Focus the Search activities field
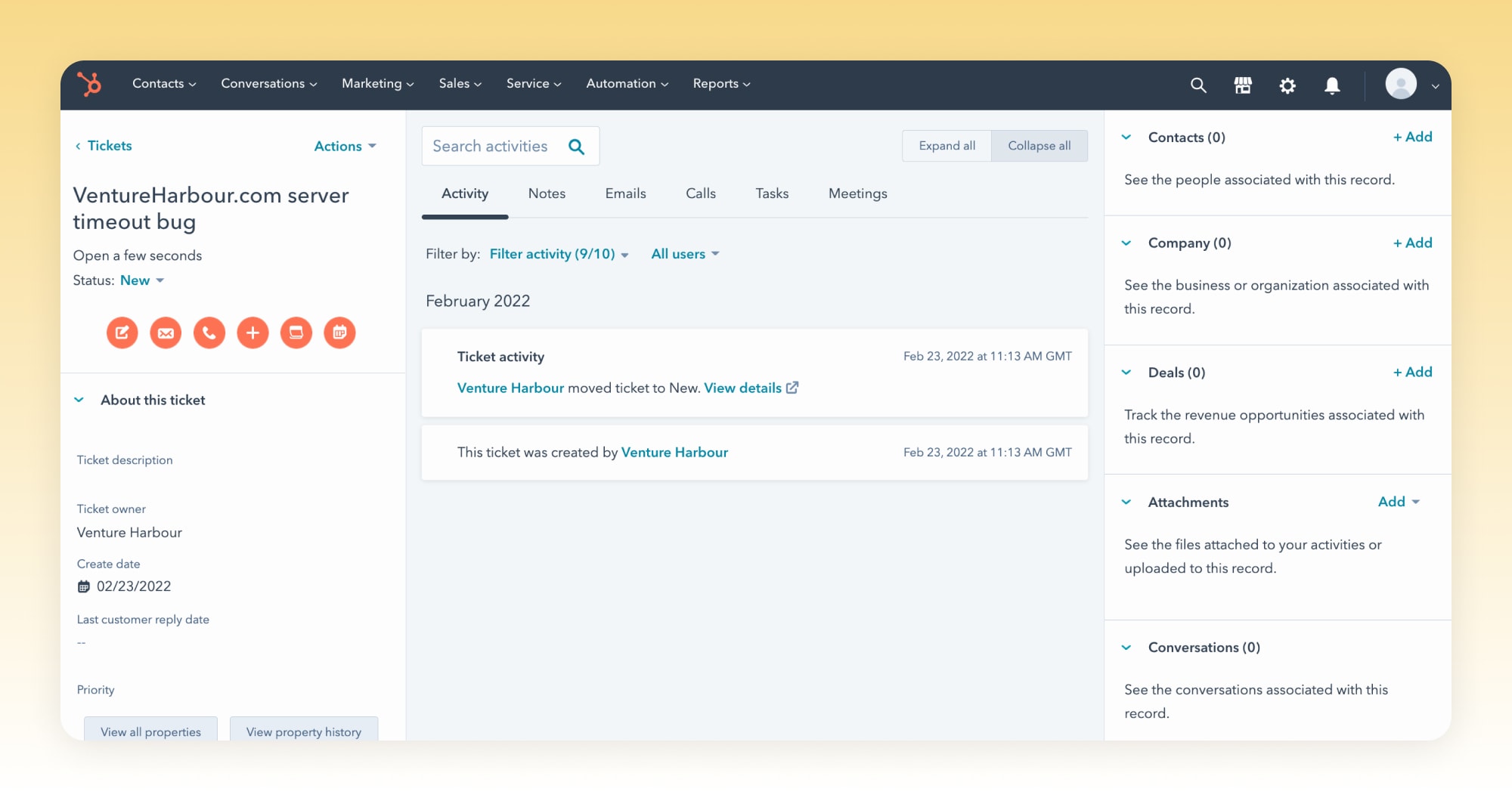The width and height of the screenshot is (1512, 801). pos(510,146)
